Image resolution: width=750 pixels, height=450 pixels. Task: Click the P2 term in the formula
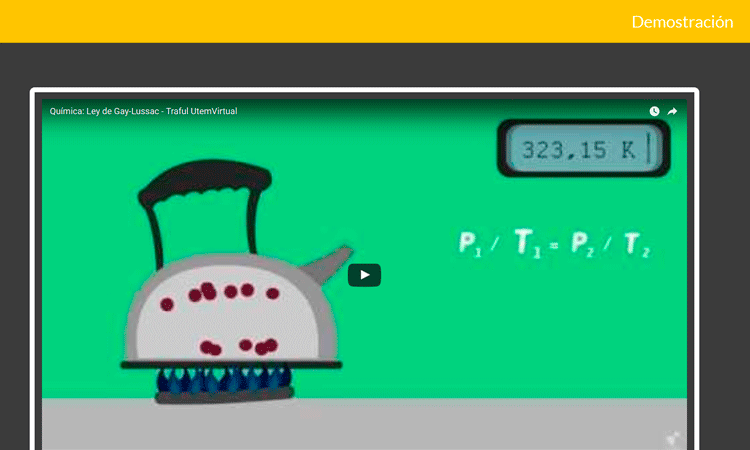click(581, 244)
